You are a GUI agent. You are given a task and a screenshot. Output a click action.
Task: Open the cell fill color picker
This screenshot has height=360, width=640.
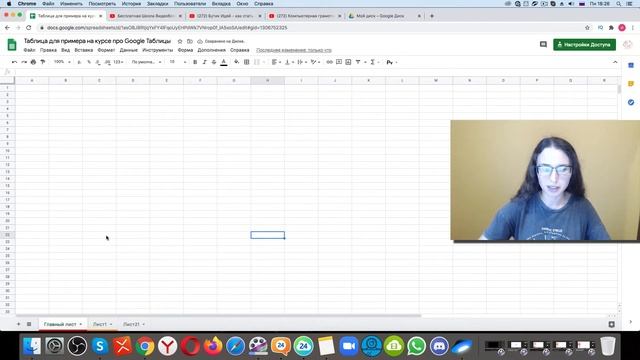(236, 62)
